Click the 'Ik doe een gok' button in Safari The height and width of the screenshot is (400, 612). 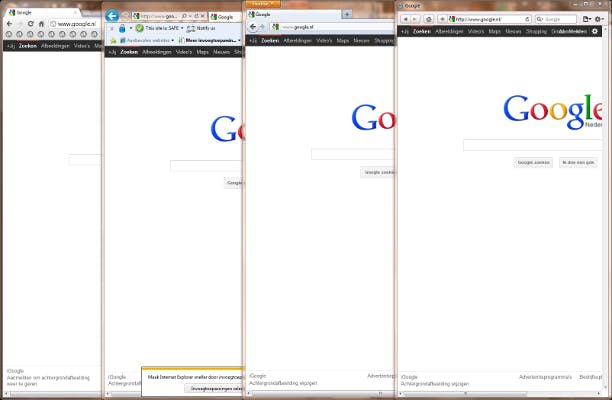(x=578, y=162)
